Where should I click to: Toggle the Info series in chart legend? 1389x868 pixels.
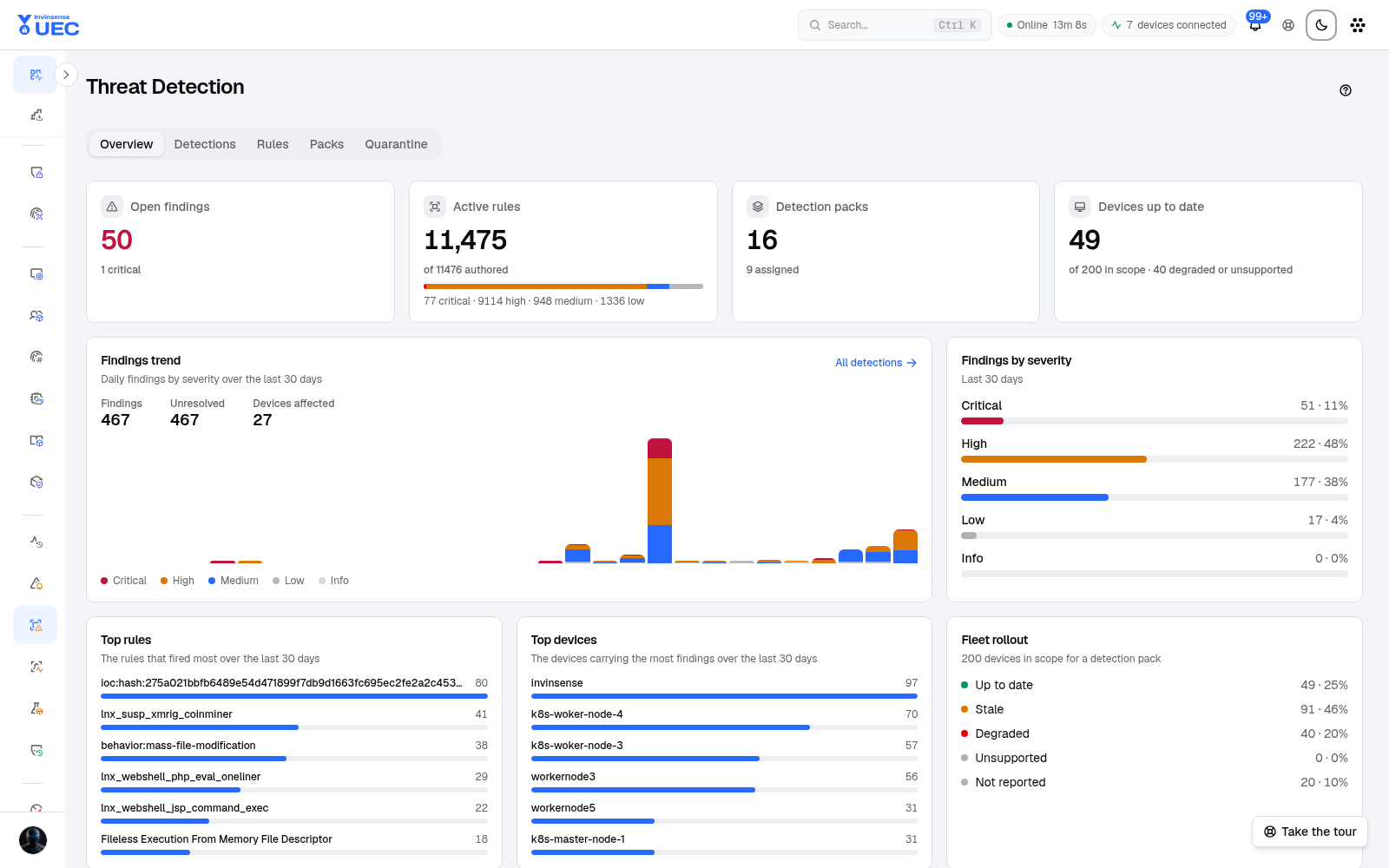click(x=333, y=581)
